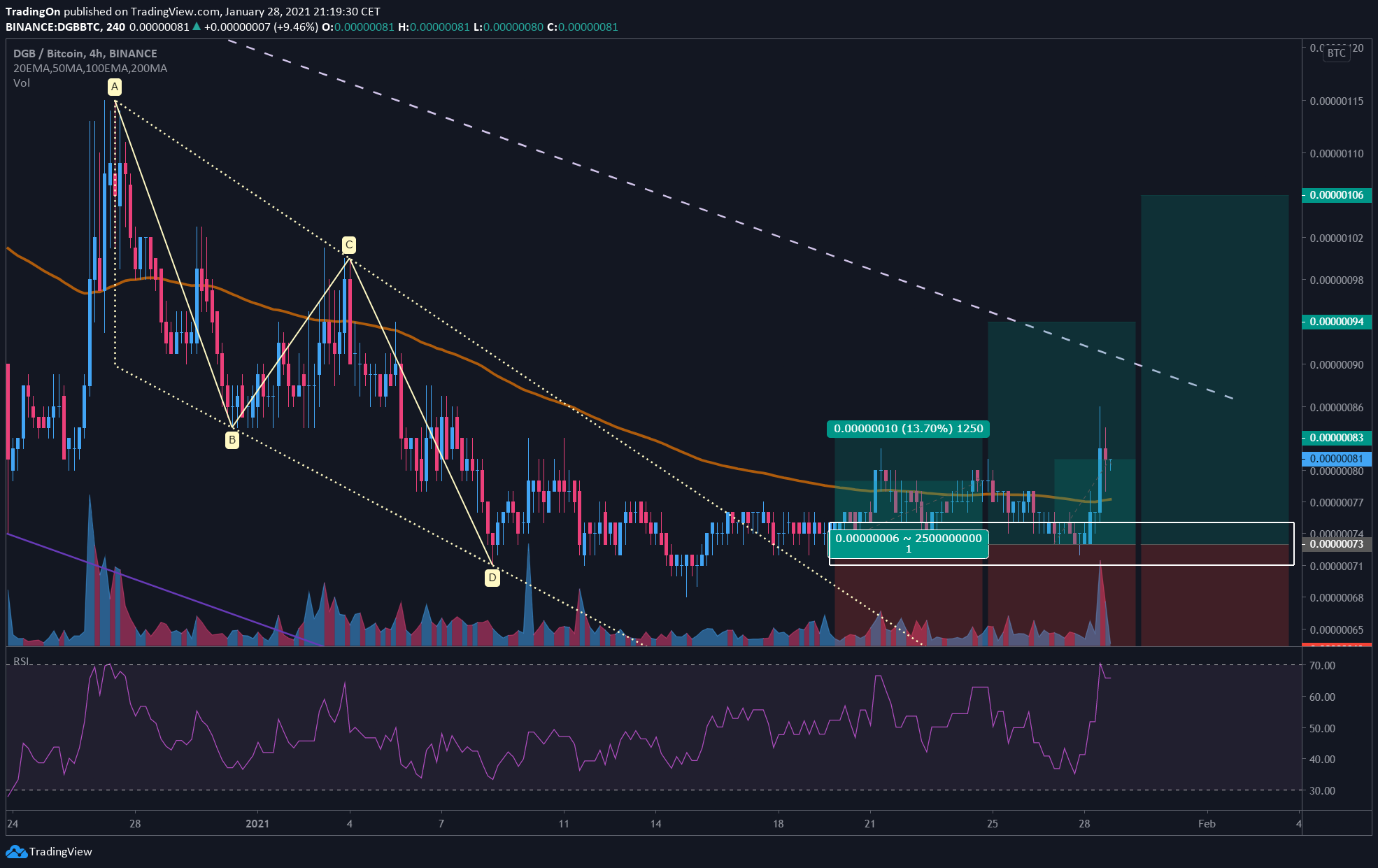Click the 40.00 RSI level label
1378x868 pixels.
(1322, 760)
